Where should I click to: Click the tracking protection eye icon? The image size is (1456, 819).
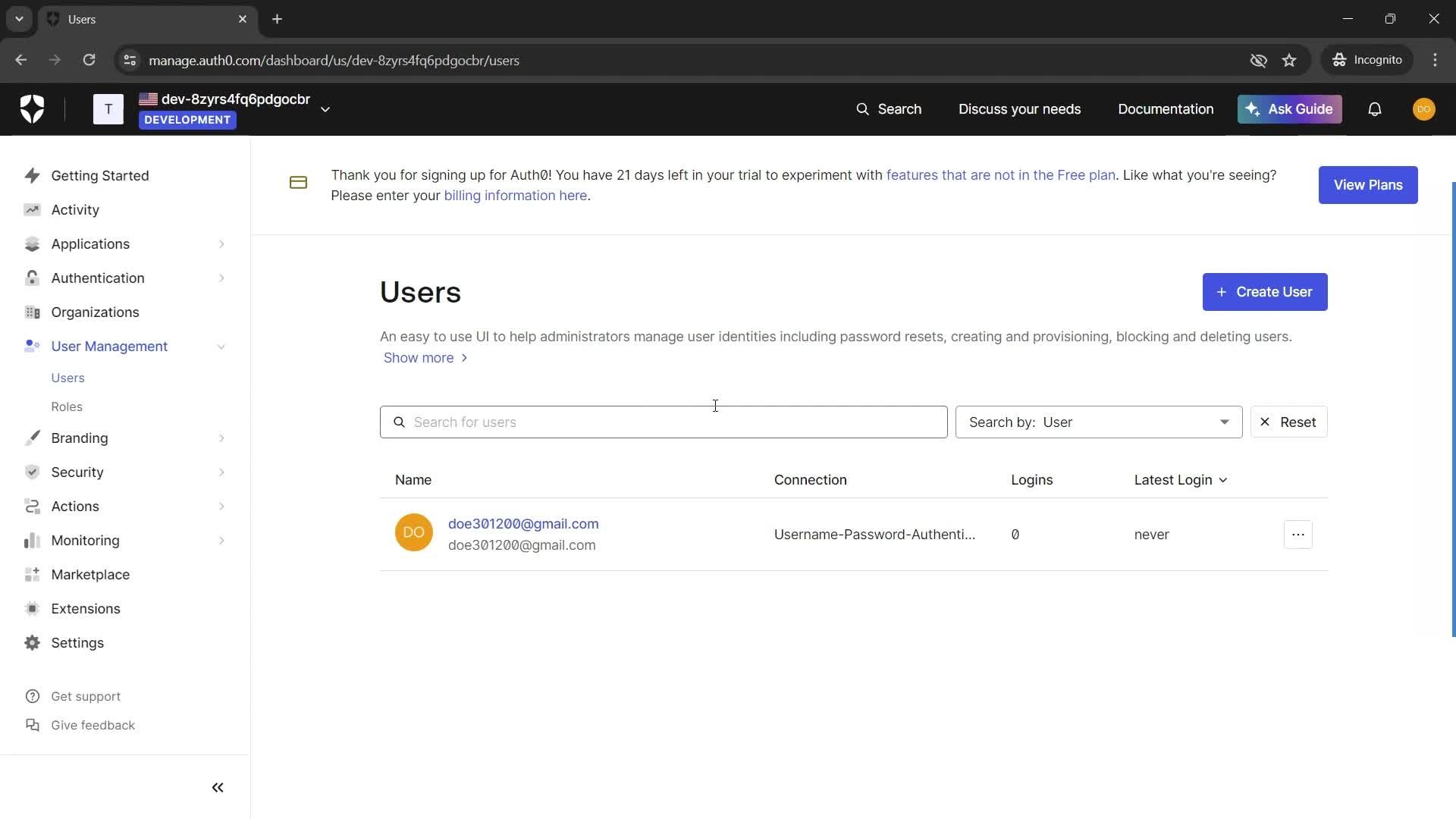(1258, 60)
